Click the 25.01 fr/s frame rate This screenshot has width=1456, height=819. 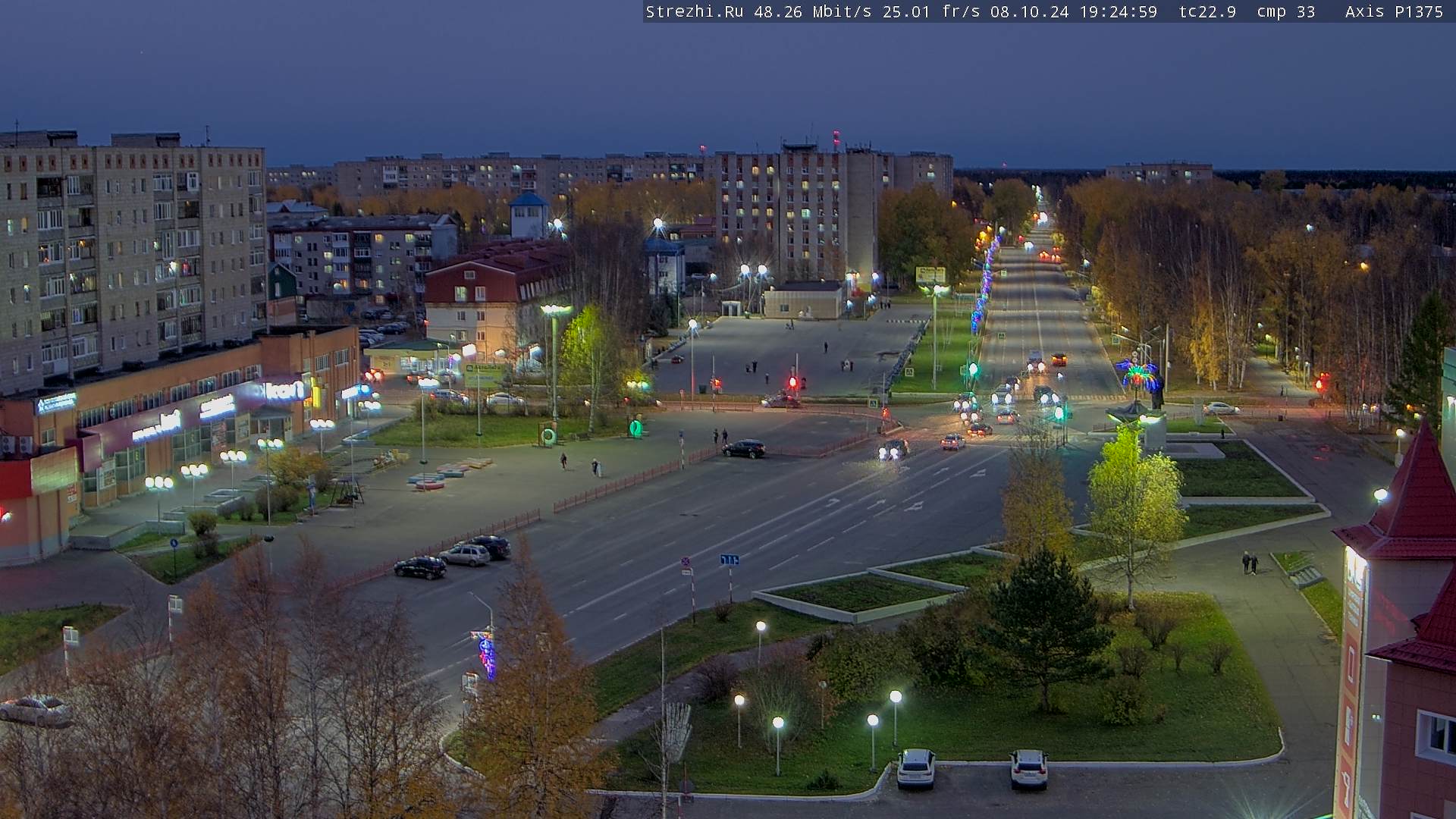[932, 11]
